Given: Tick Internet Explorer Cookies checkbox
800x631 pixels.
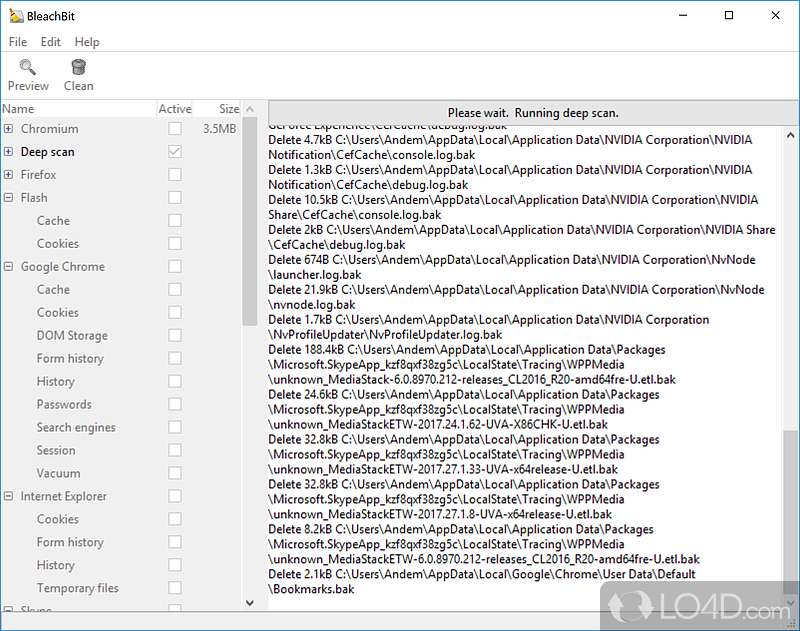Looking at the screenshot, I should (175, 519).
